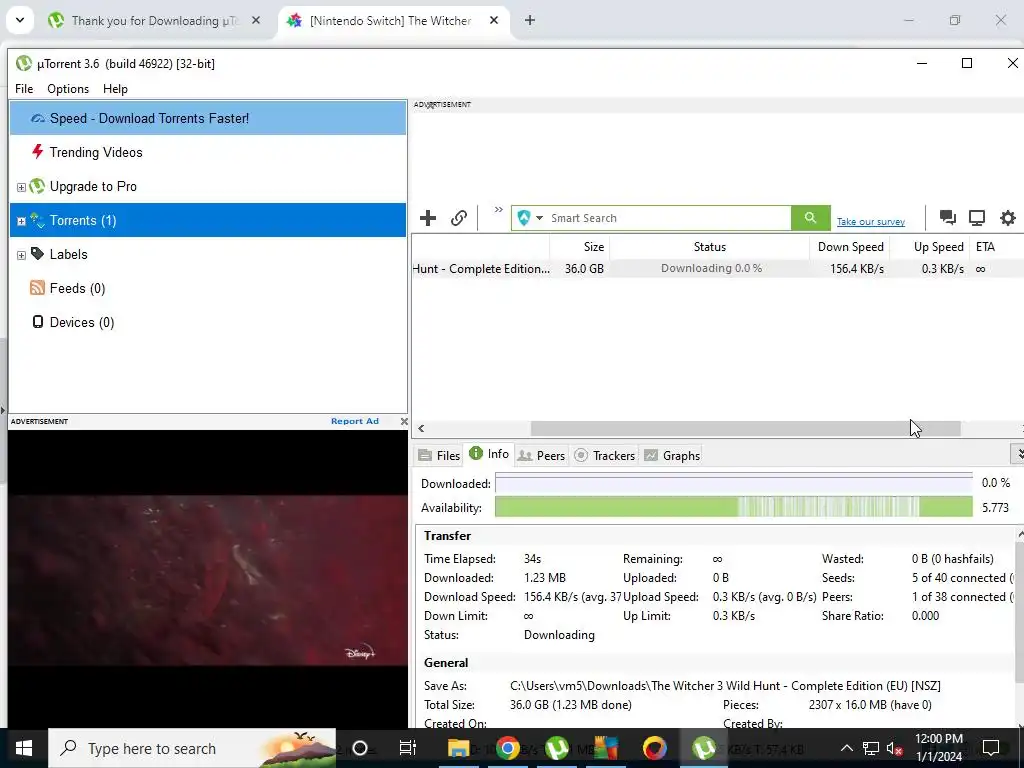Click the taskbar Type here to search box

pos(192,748)
